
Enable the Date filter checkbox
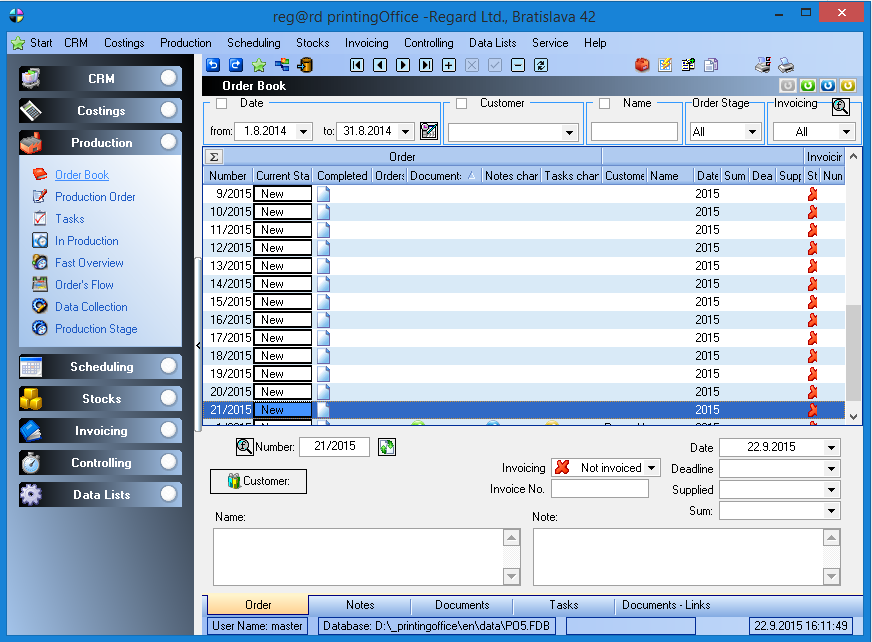221,103
